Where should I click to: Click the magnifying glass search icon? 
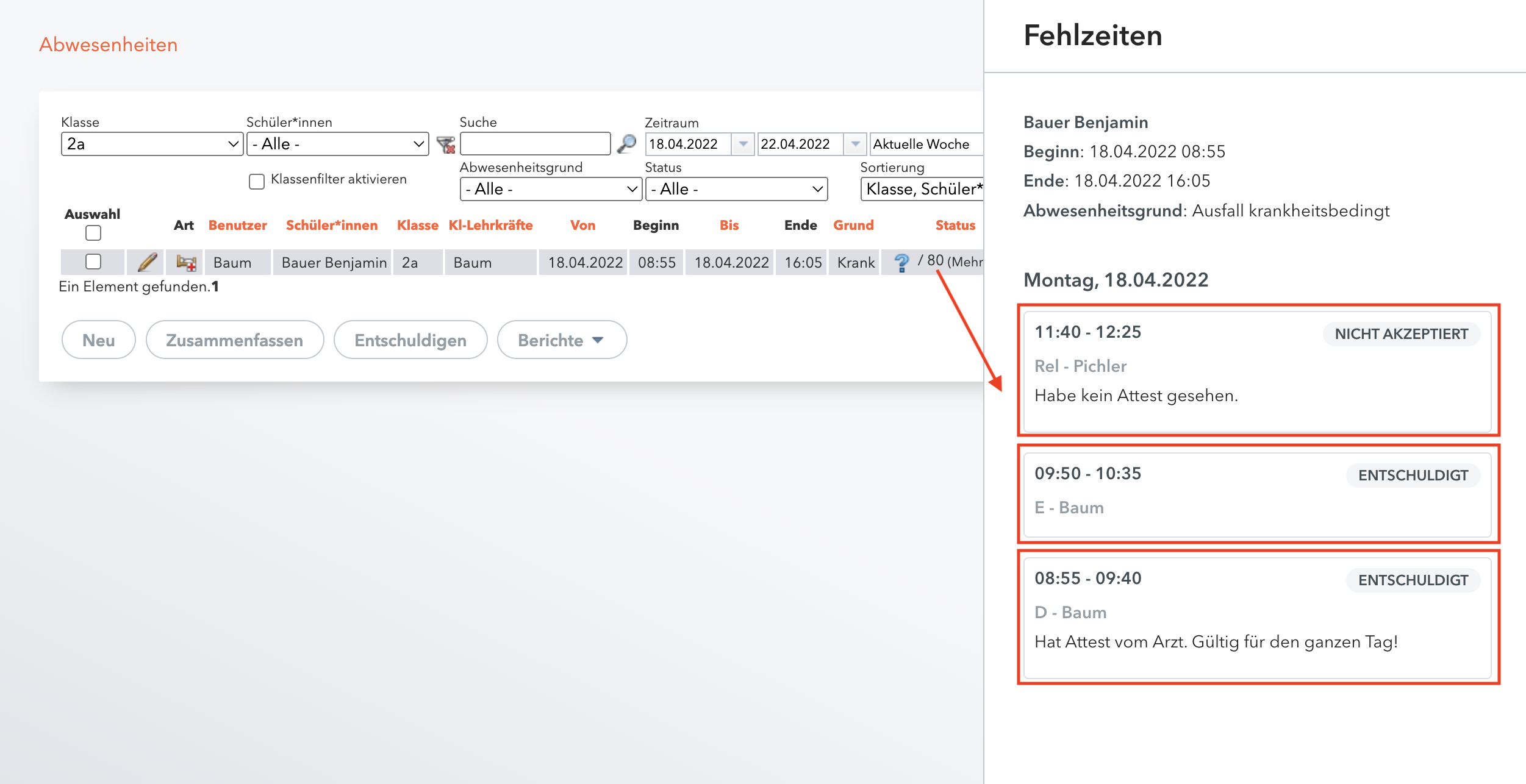pos(626,144)
